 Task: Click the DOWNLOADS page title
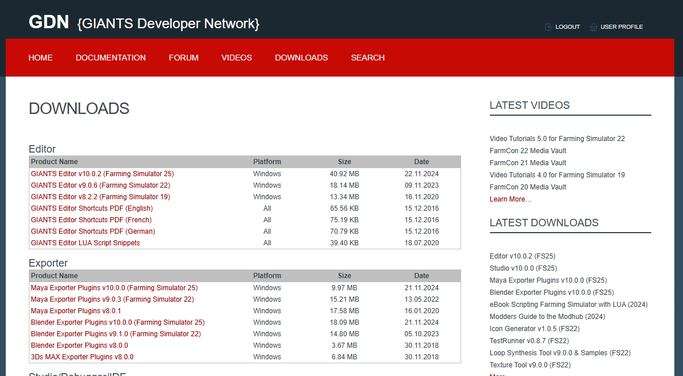pos(79,108)
